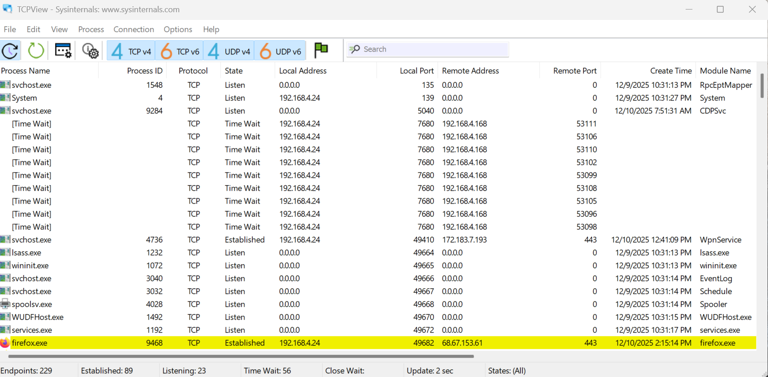Click the vertical scrollbar thumb
The image size is (768, 377).
tap(762, 86)
